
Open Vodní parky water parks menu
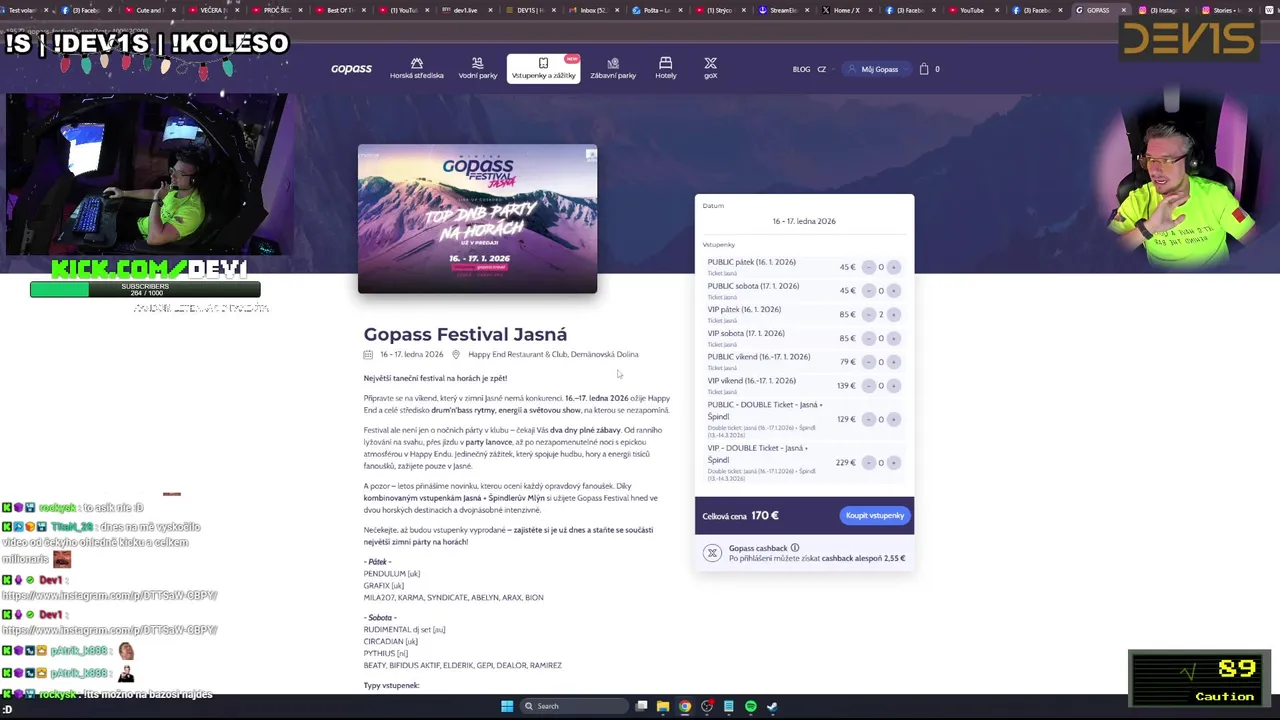478,69
